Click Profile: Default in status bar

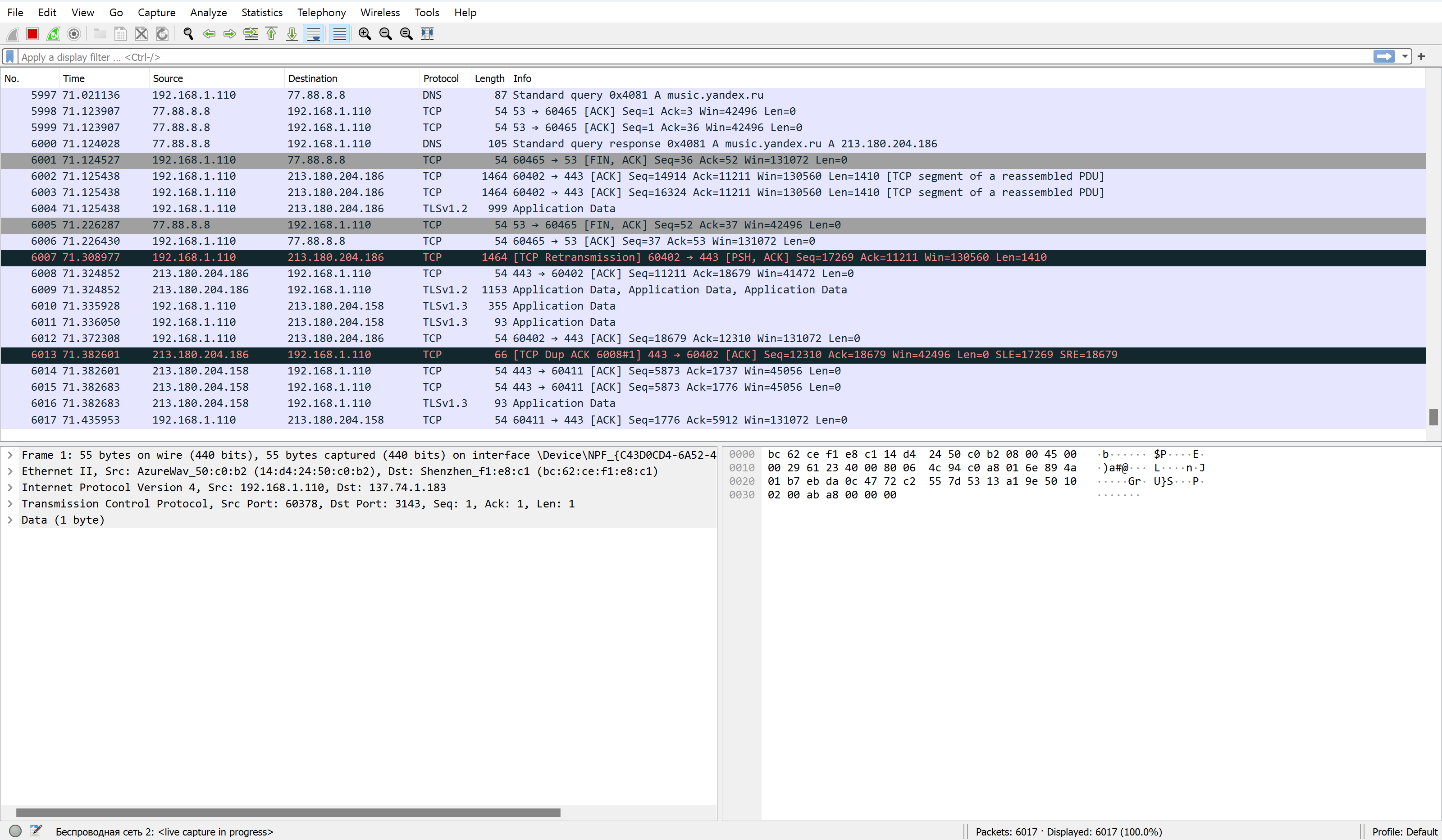[1404, 831]
